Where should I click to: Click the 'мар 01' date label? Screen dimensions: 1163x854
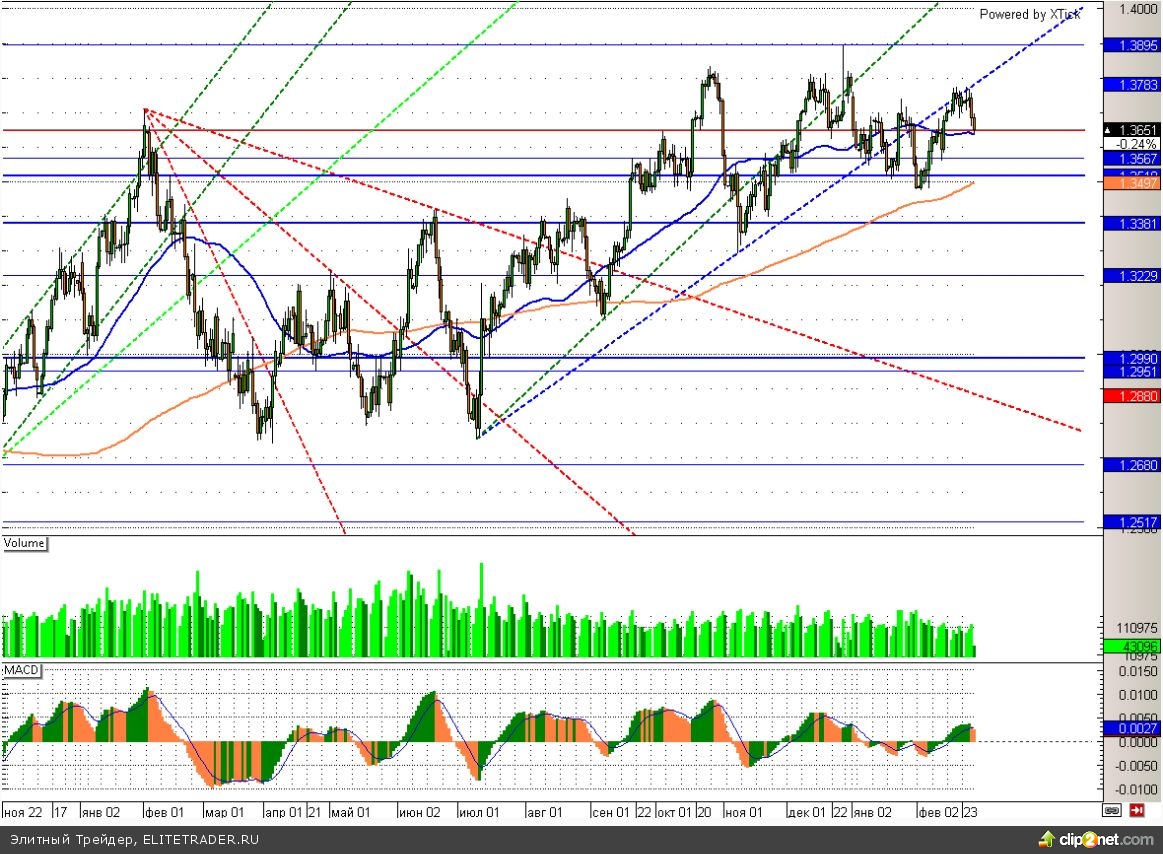point(225,812)
